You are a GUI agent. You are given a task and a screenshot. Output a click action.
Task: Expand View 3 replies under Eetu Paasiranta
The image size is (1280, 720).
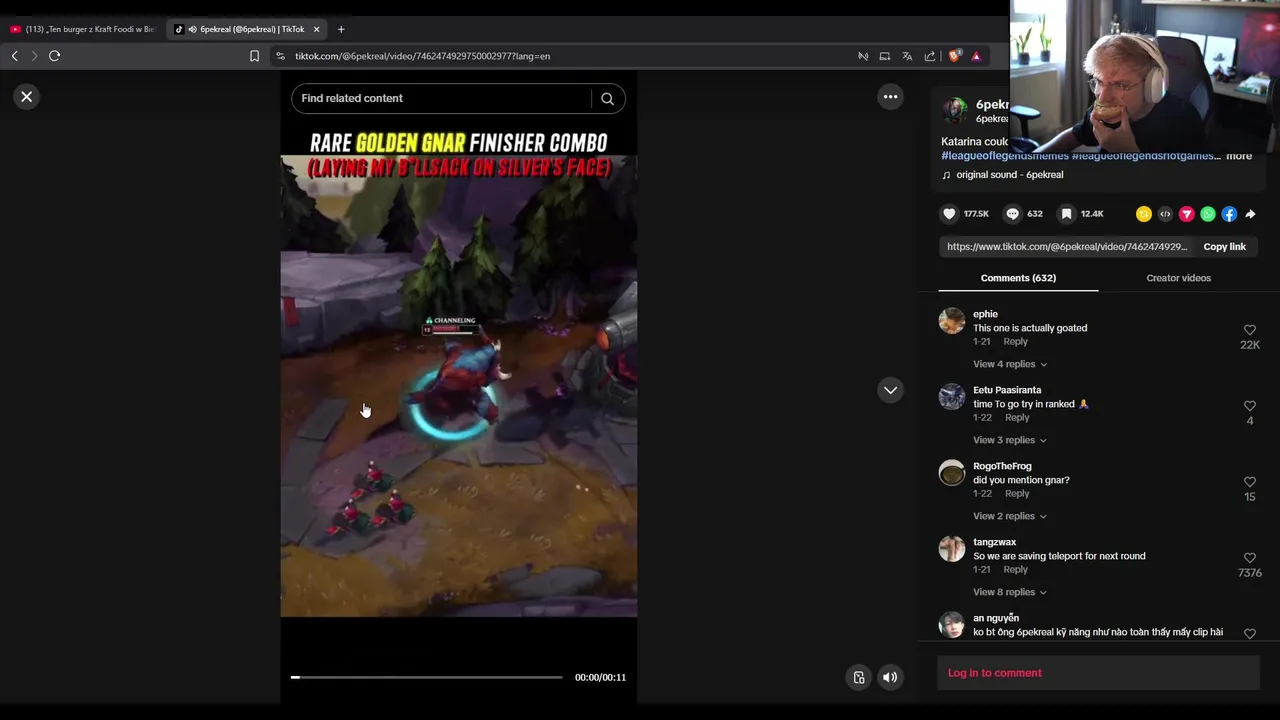point(1010,440)
